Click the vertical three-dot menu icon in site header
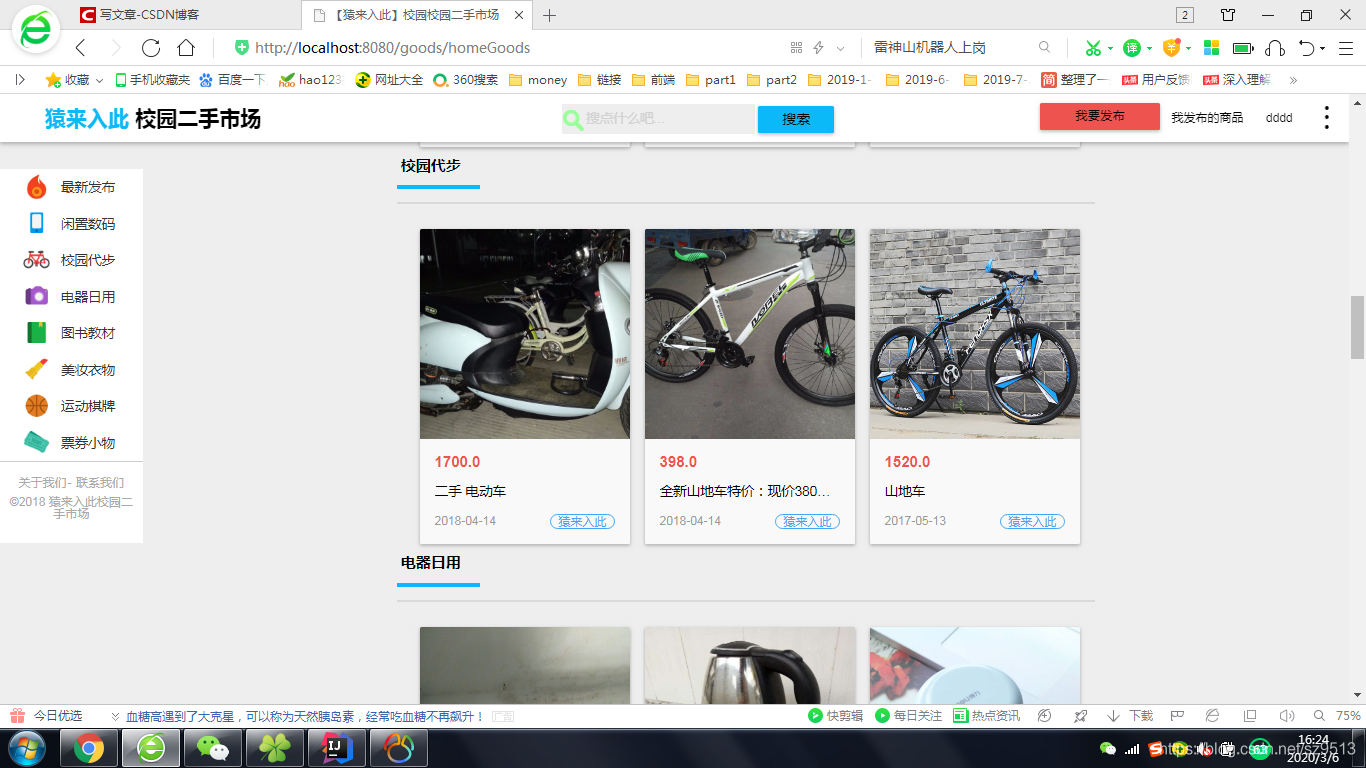 tap(1327, 118)
